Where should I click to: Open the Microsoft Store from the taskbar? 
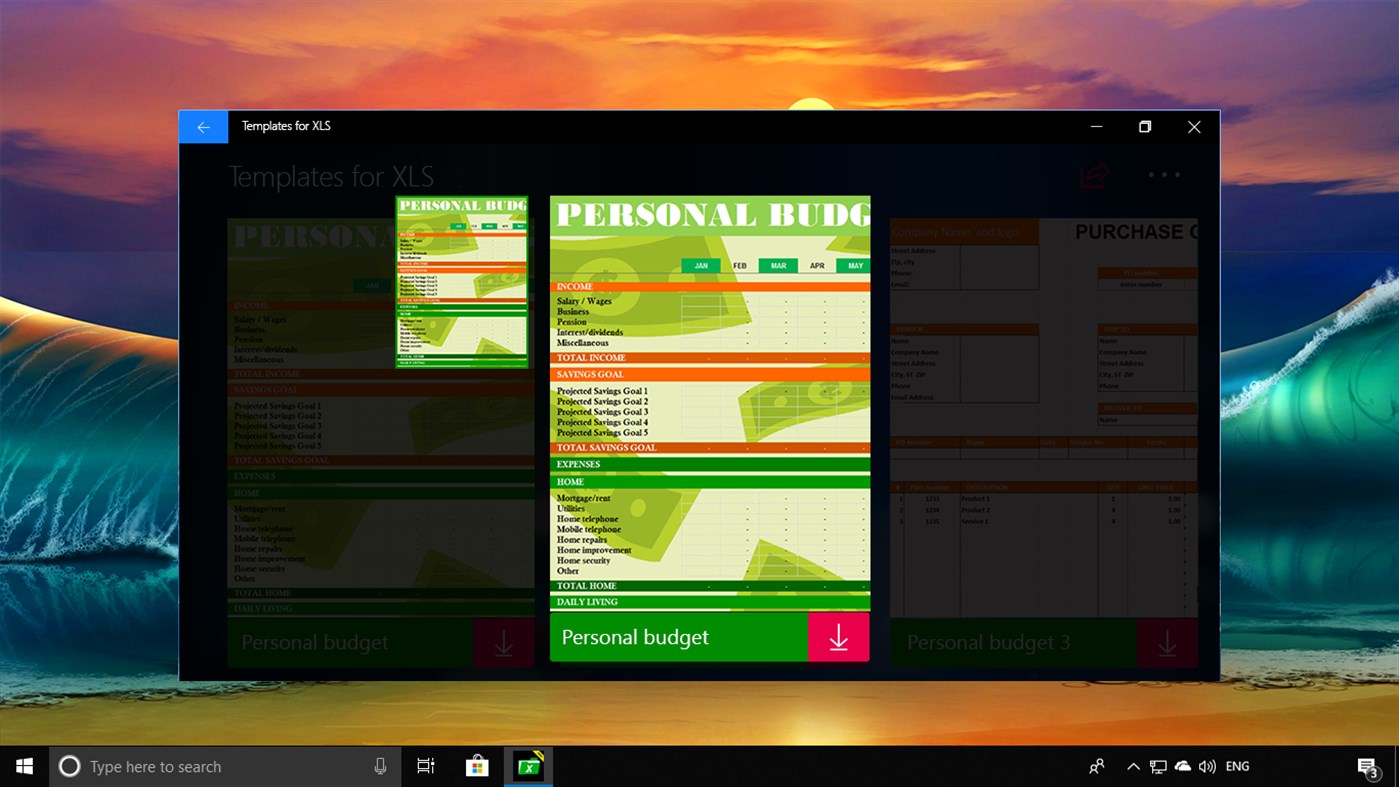tap(476, 766)
